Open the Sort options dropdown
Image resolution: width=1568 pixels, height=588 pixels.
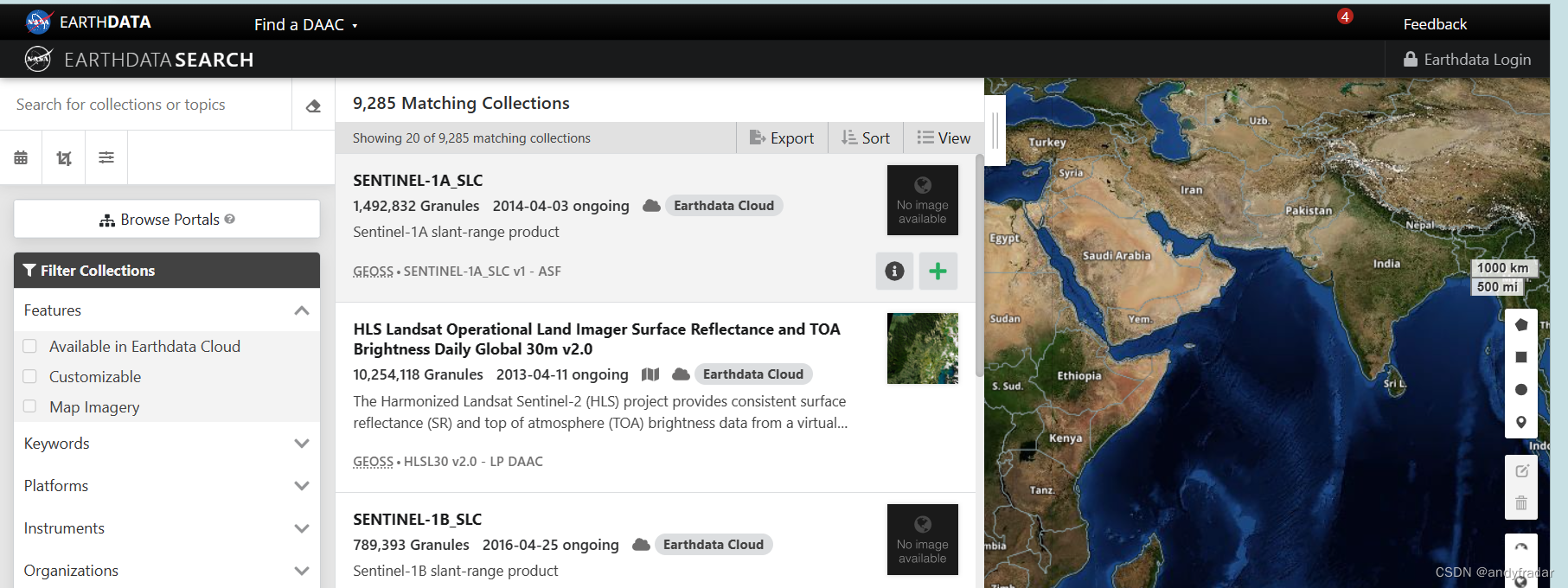[x=866, y=137]
